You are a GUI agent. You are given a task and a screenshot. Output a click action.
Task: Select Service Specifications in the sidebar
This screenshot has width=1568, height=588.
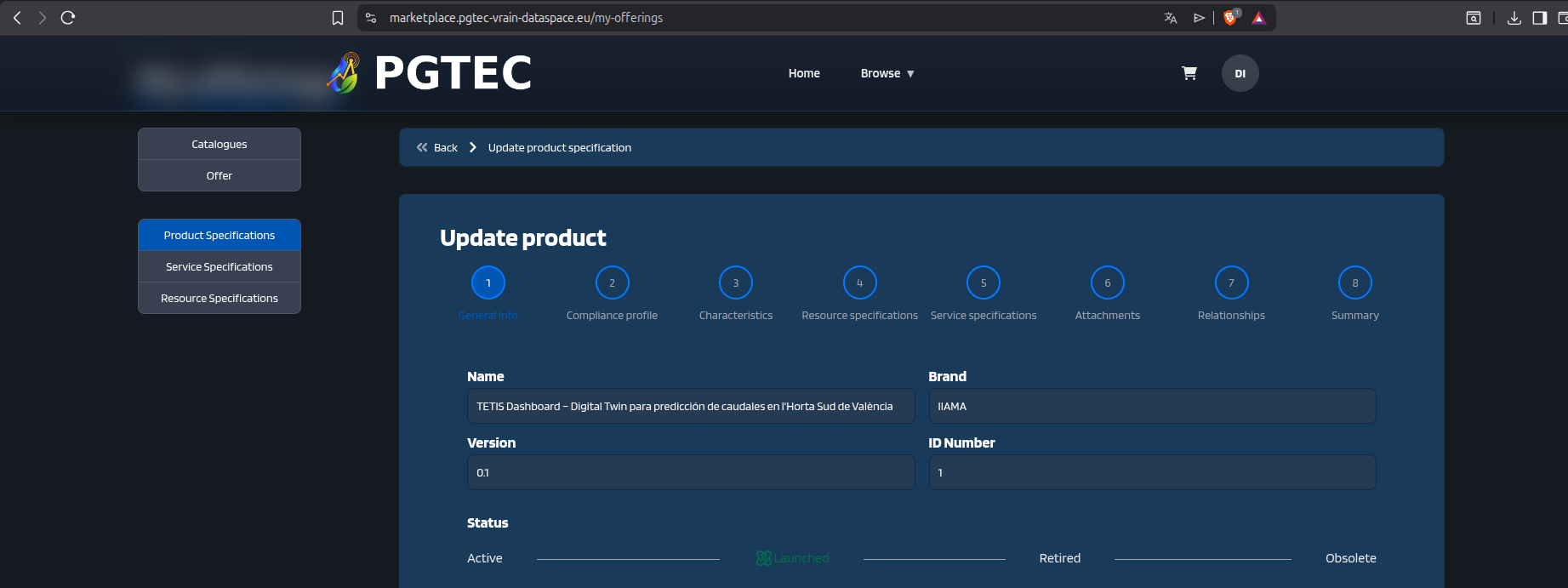pos(220,266)
